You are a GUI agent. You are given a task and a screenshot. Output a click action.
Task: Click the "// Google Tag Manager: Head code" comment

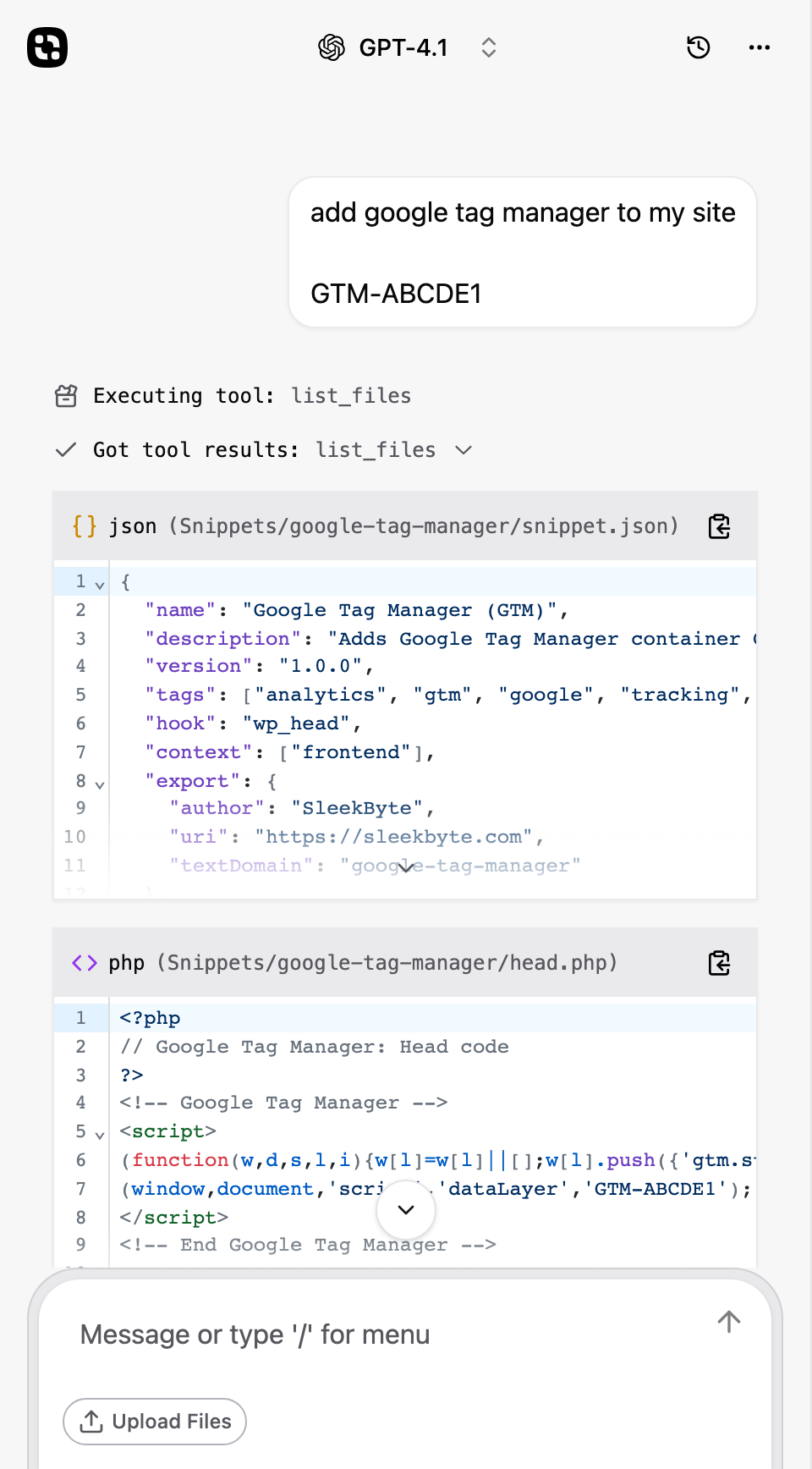pyautogui.click(x=315, y=1048)
